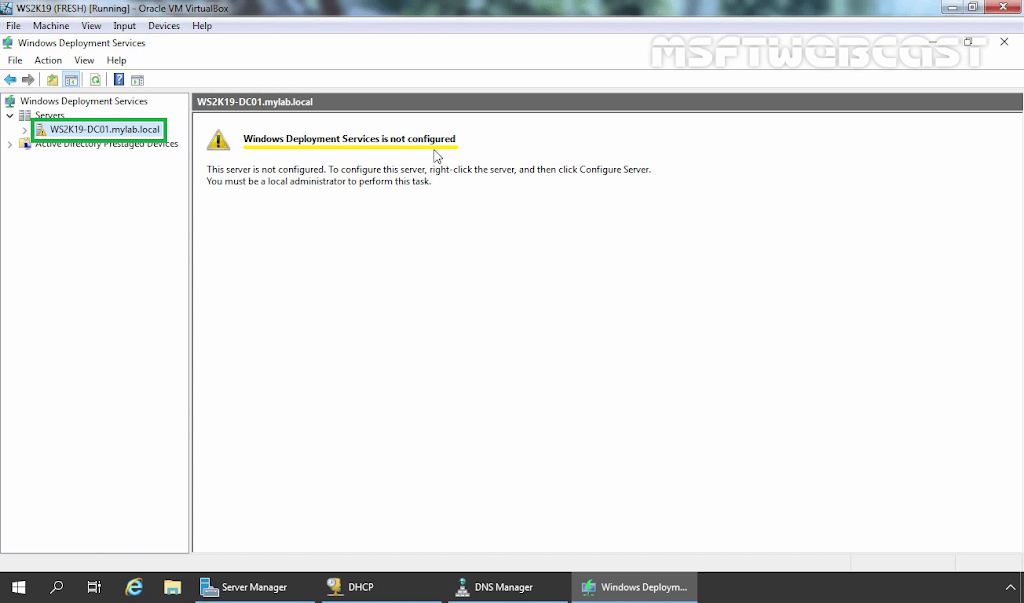Collapse the Servers tree node

point(10,116)
